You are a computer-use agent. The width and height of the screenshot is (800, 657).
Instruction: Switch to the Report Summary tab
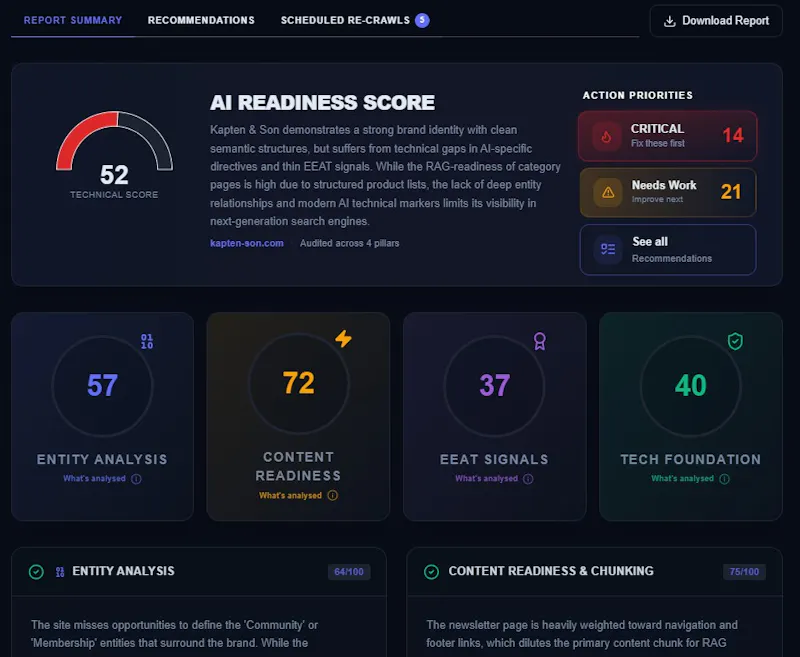(73, 20)
